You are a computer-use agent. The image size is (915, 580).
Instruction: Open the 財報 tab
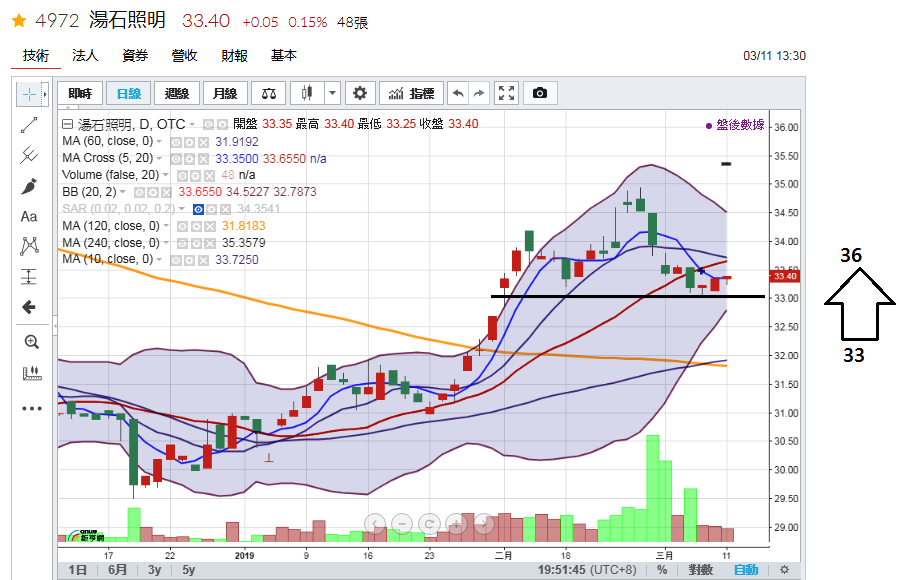click(x=235, y=55)
